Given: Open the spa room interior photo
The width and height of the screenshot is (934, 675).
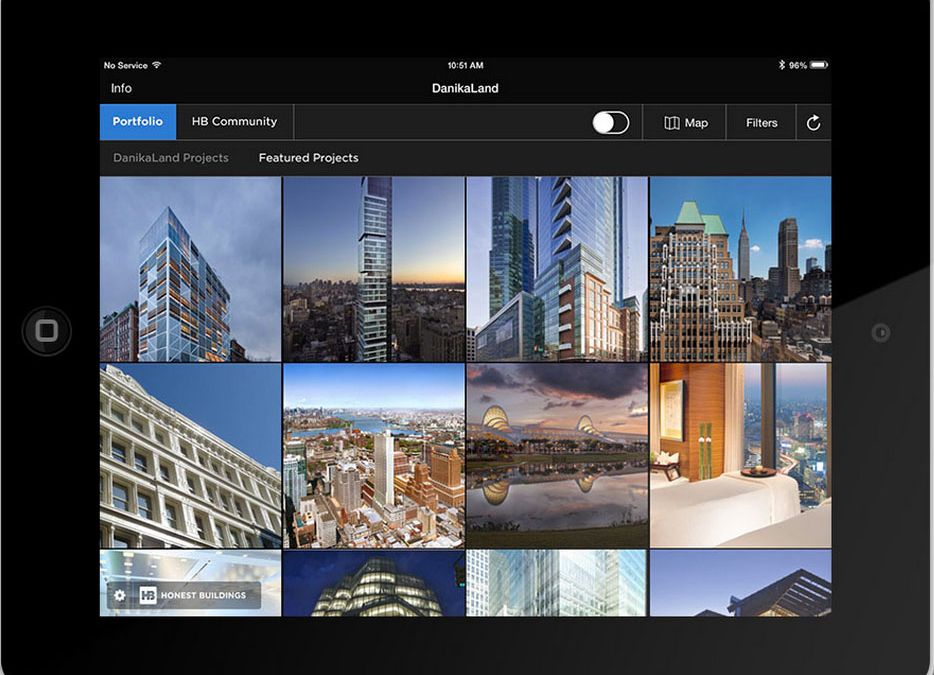Looking at the screenshot, I should pyautogui.click(x=740, y=456).
